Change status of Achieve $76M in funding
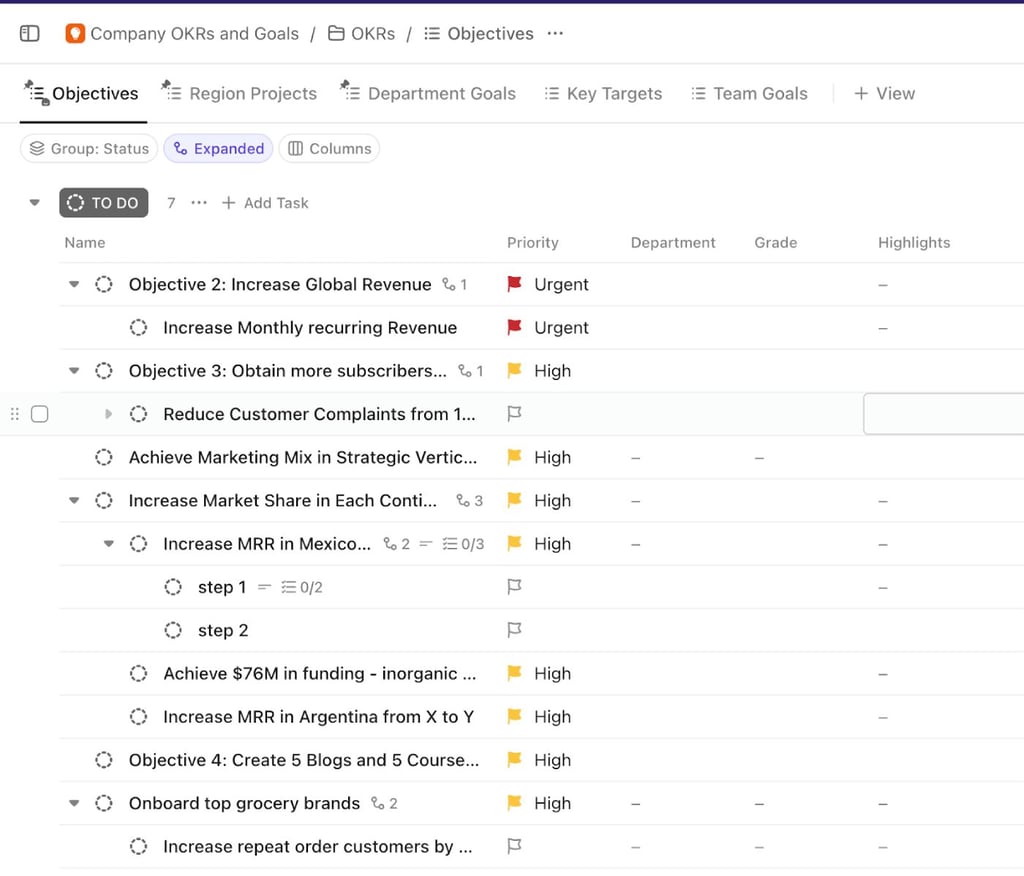 (138, 673)
